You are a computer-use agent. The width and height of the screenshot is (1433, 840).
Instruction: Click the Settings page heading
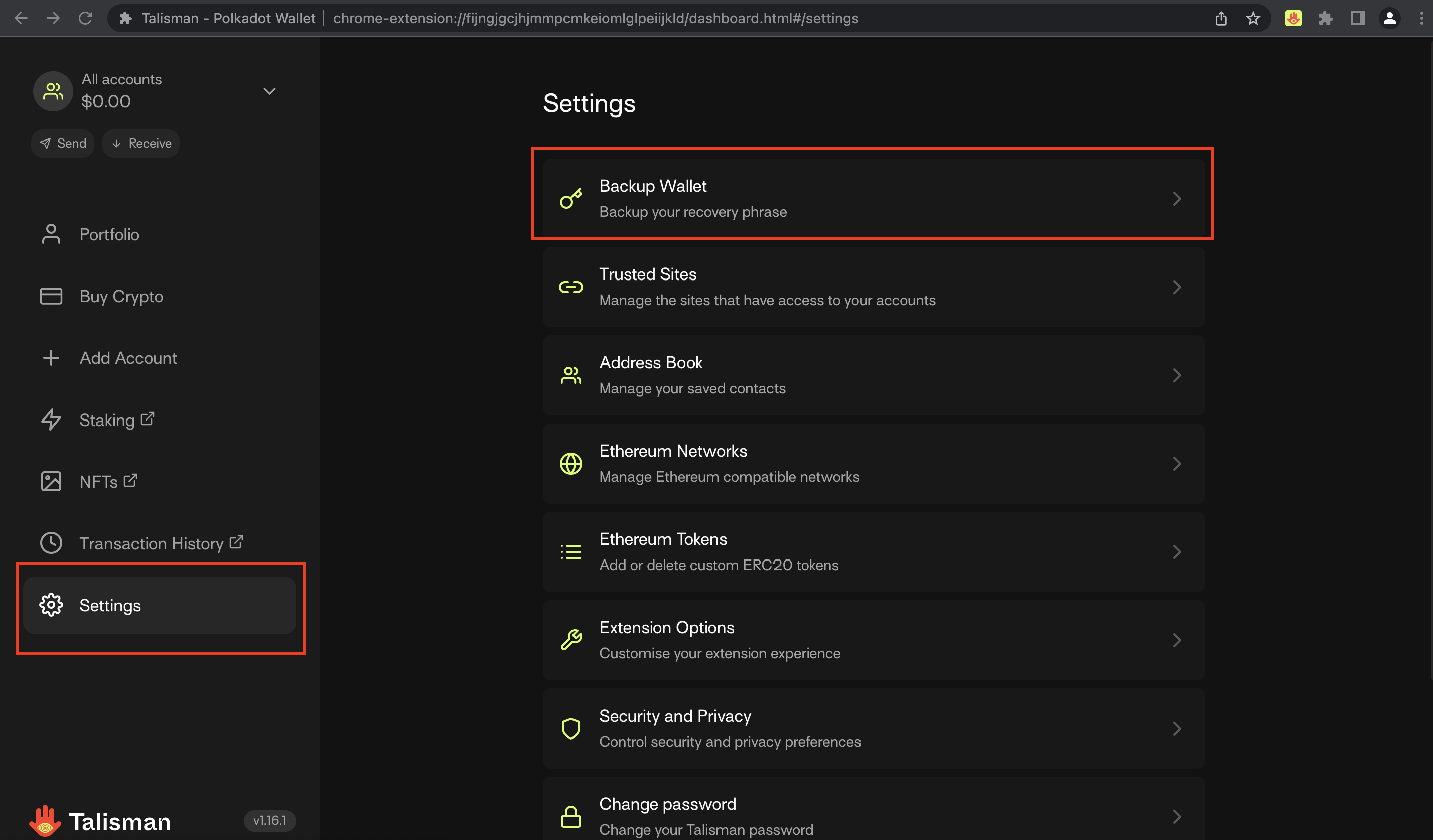(x=589, y=103)
